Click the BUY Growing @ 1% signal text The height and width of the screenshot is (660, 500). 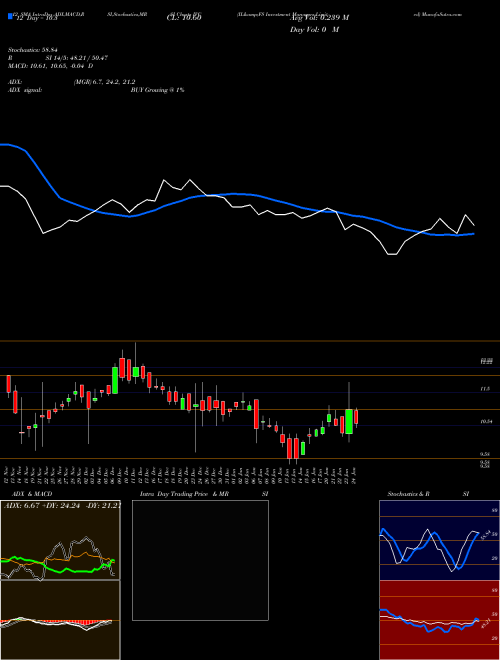pyautogui.click(x=157, y=90)
